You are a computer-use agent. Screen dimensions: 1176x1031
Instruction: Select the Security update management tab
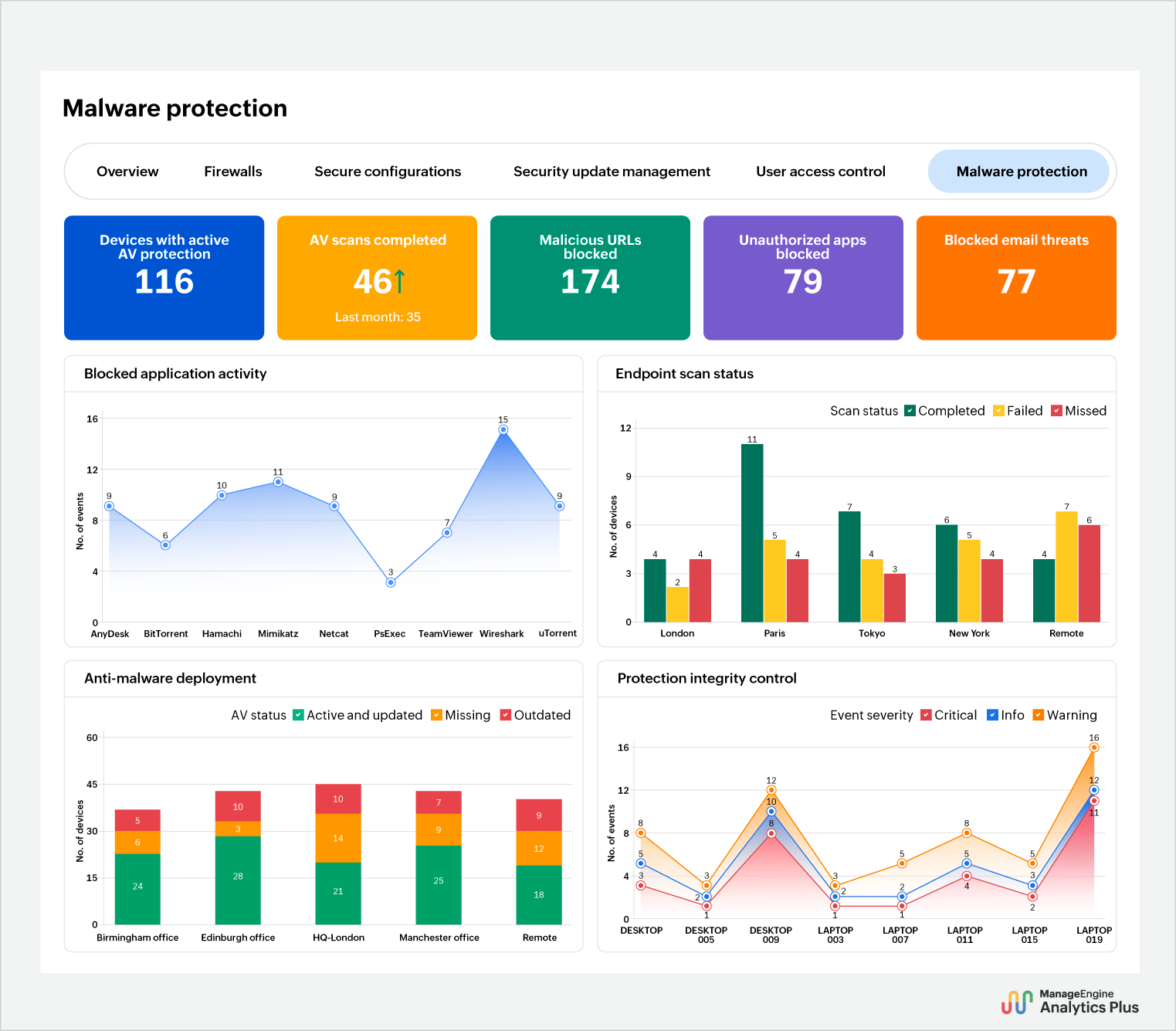pos(612,171)
